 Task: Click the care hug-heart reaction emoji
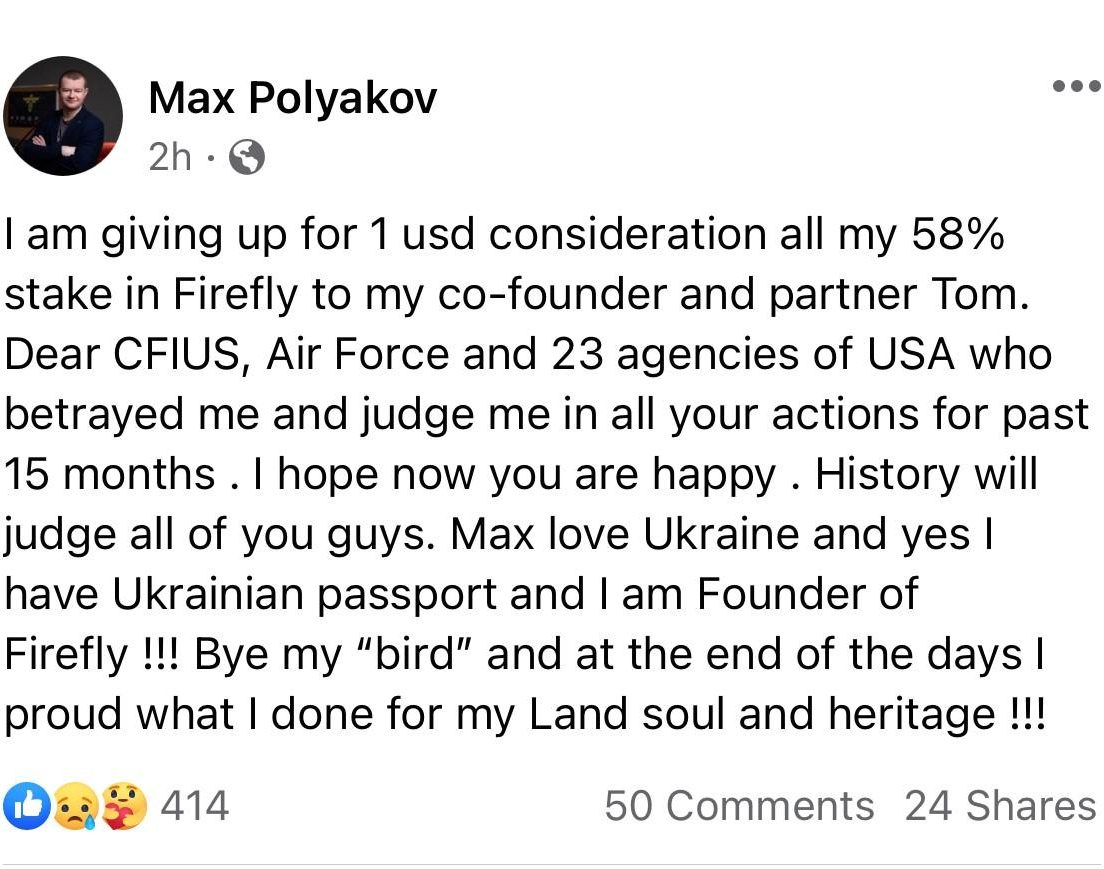point(125,806)
